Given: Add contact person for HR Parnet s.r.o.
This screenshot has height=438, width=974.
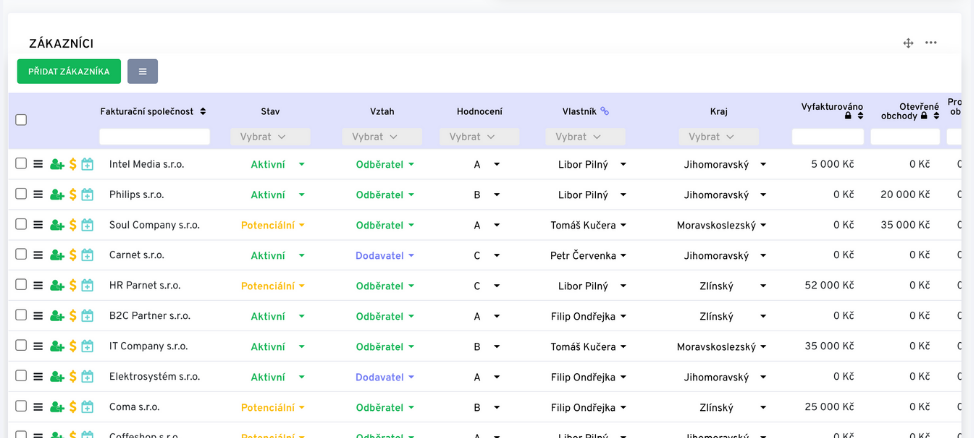Looking at the screenshot, I should (57, 285).
